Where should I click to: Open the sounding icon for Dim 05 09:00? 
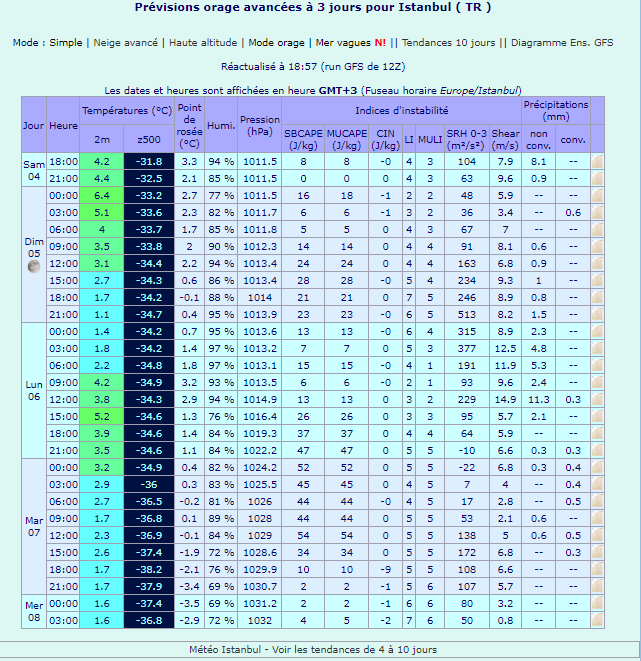coord(597,247)
